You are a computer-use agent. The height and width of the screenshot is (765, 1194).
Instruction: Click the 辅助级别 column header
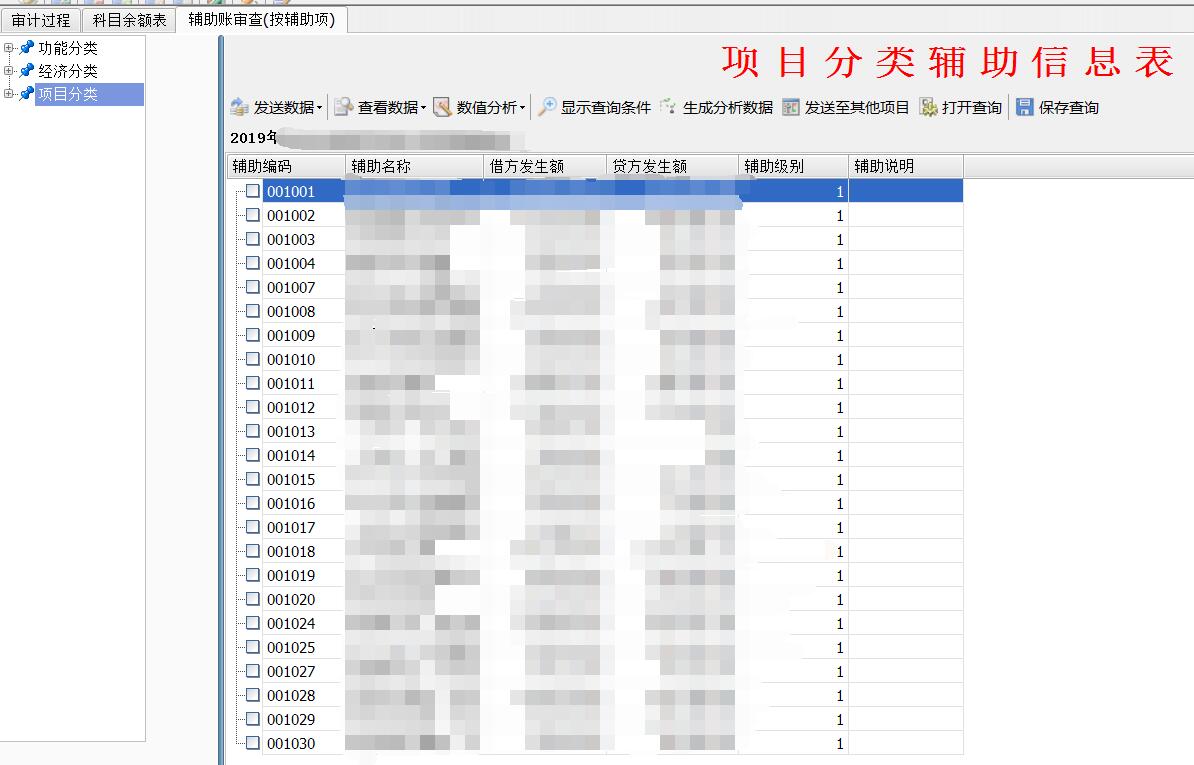774,166
